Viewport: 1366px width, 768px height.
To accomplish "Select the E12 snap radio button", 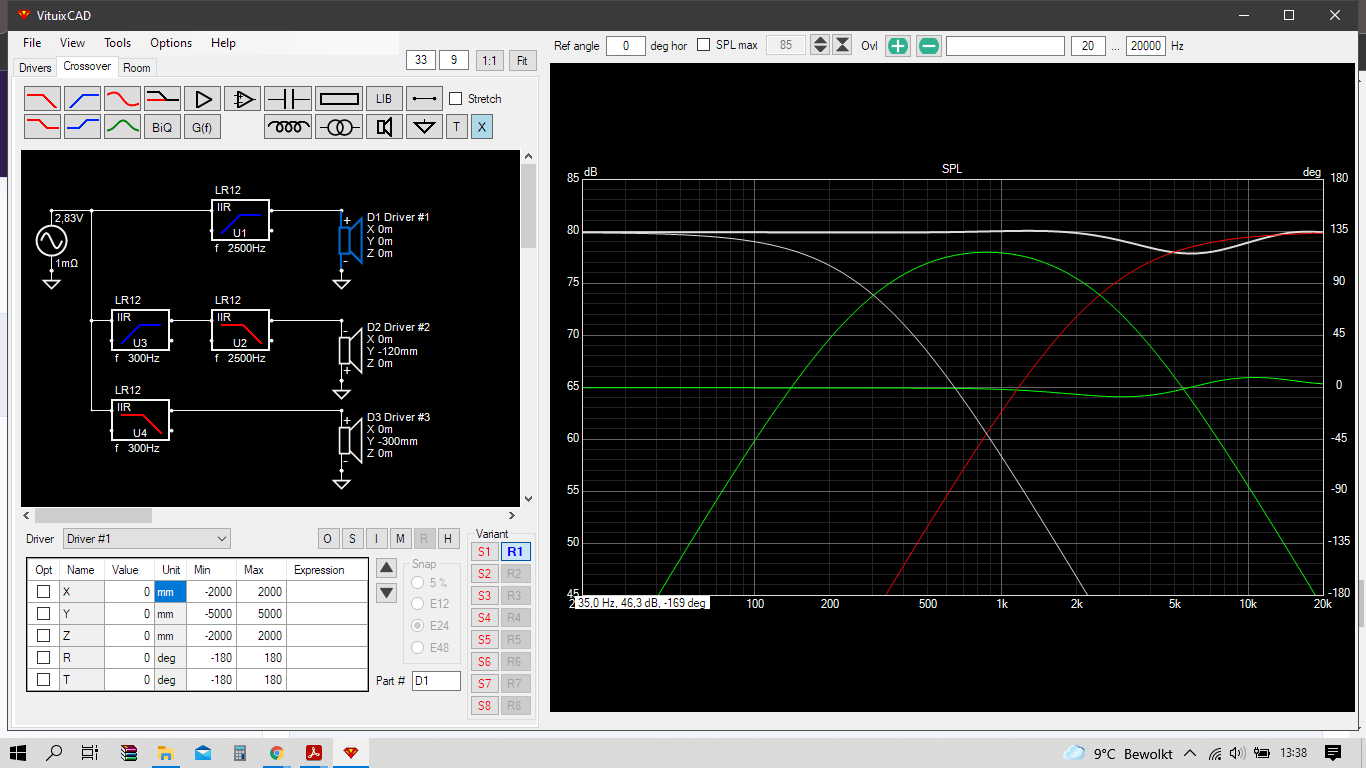I will click(418, 603).
